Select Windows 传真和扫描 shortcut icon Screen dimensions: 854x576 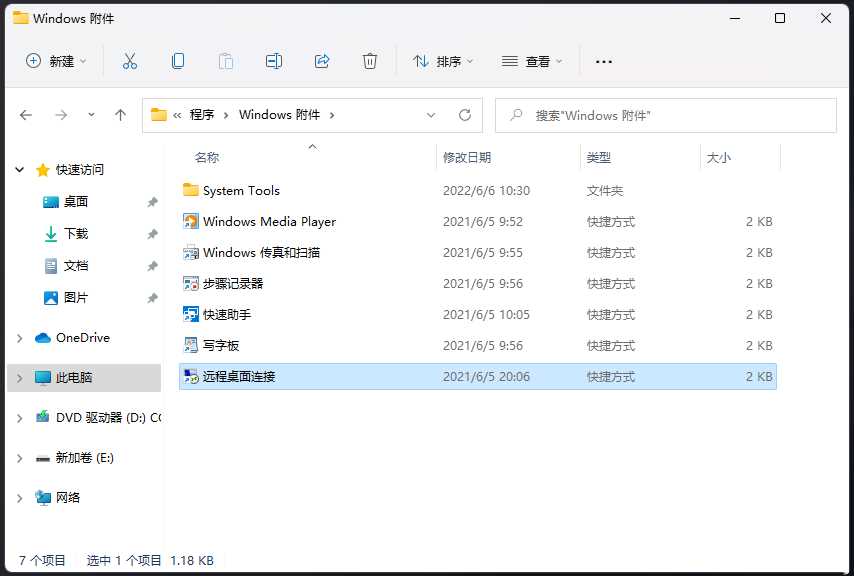191,252
